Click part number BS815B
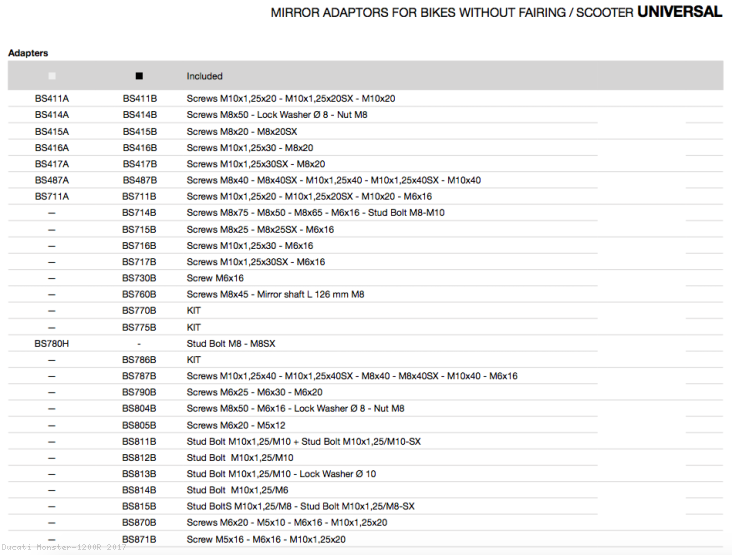Viewport: 732px width, 555px height. [x=139, y=506]
